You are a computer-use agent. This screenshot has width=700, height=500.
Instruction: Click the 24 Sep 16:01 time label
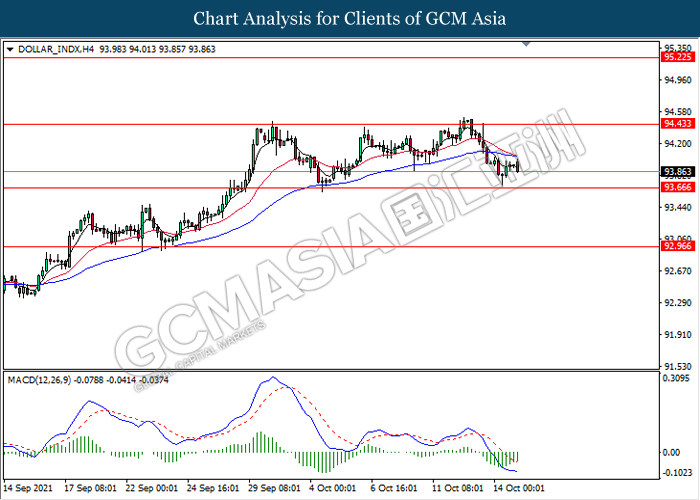click(213, 488)
